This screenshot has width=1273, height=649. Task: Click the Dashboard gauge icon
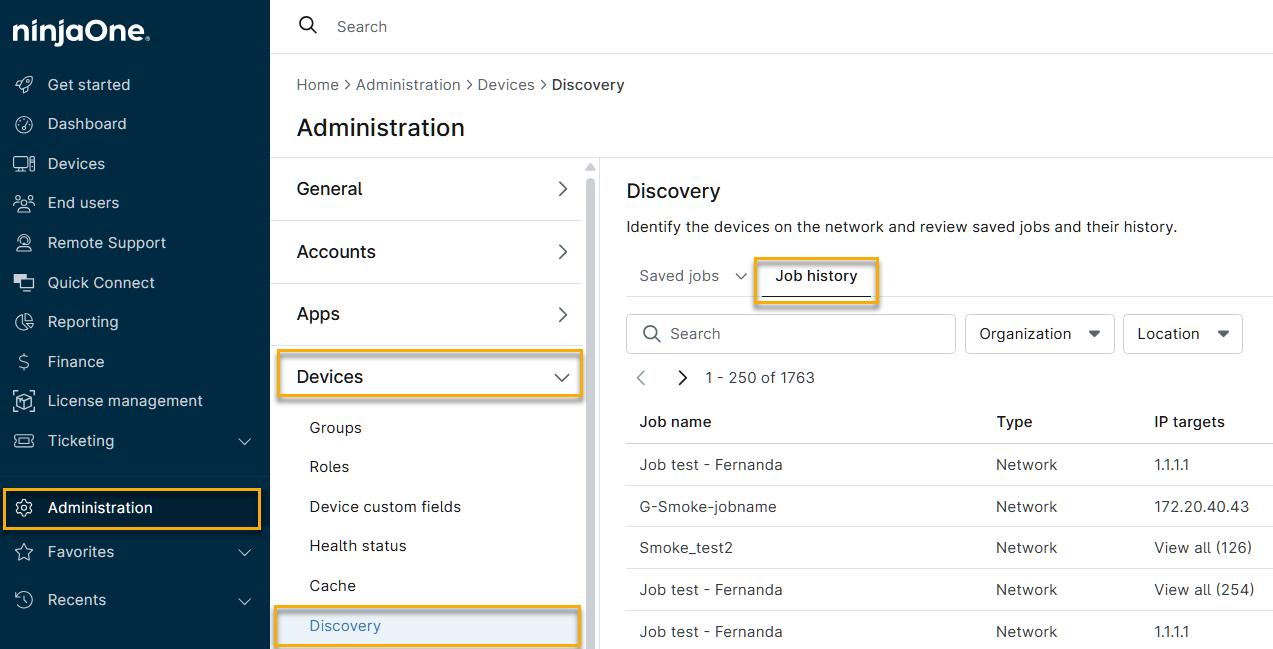click(24, 124)
